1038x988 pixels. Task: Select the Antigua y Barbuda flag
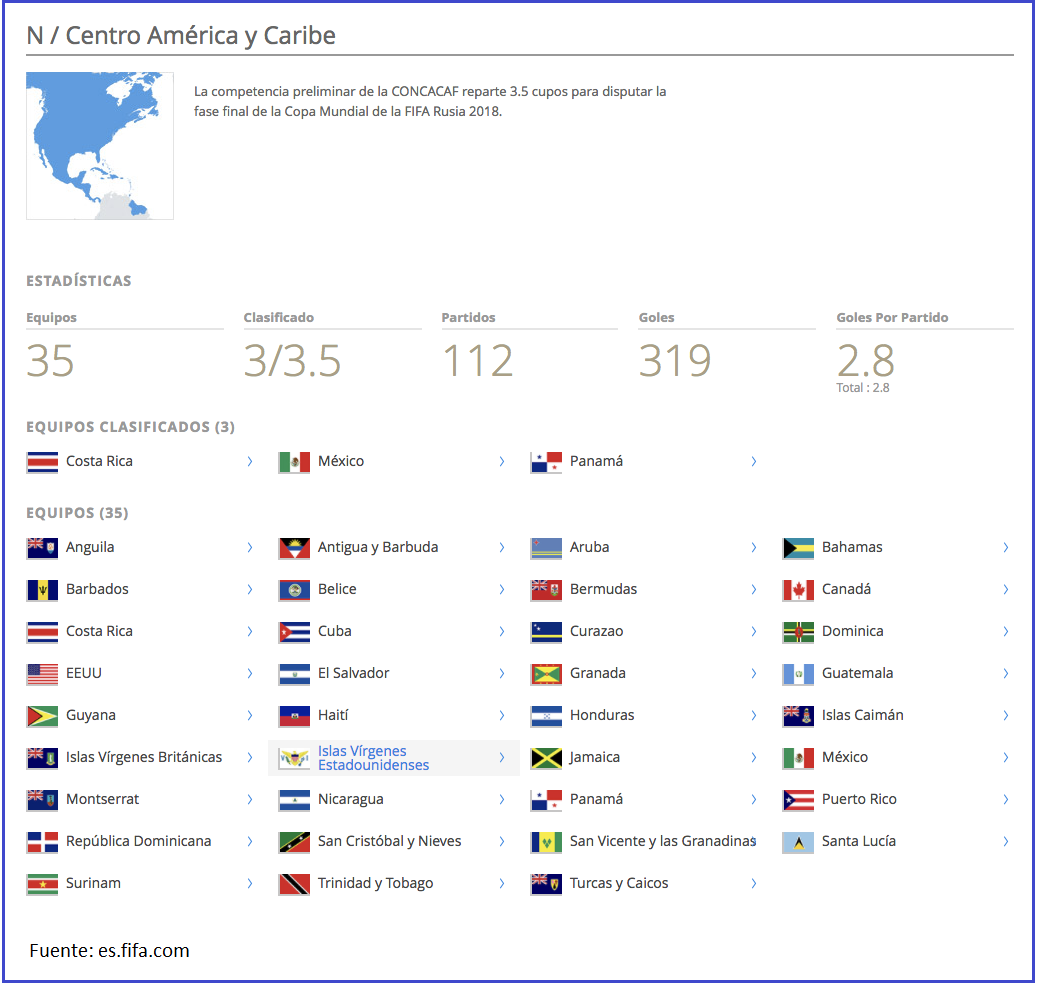tap(295, 548)
